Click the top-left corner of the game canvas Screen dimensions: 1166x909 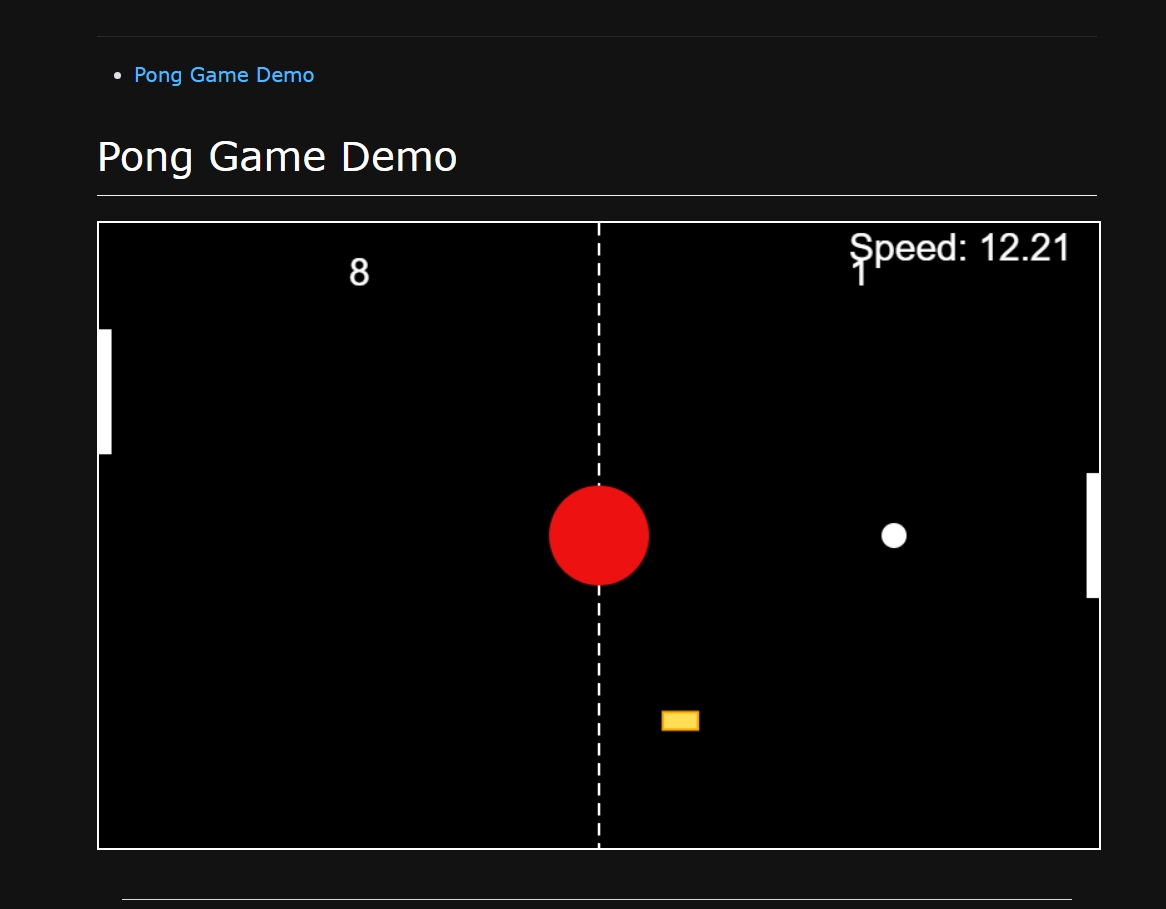tap(100, 225)
